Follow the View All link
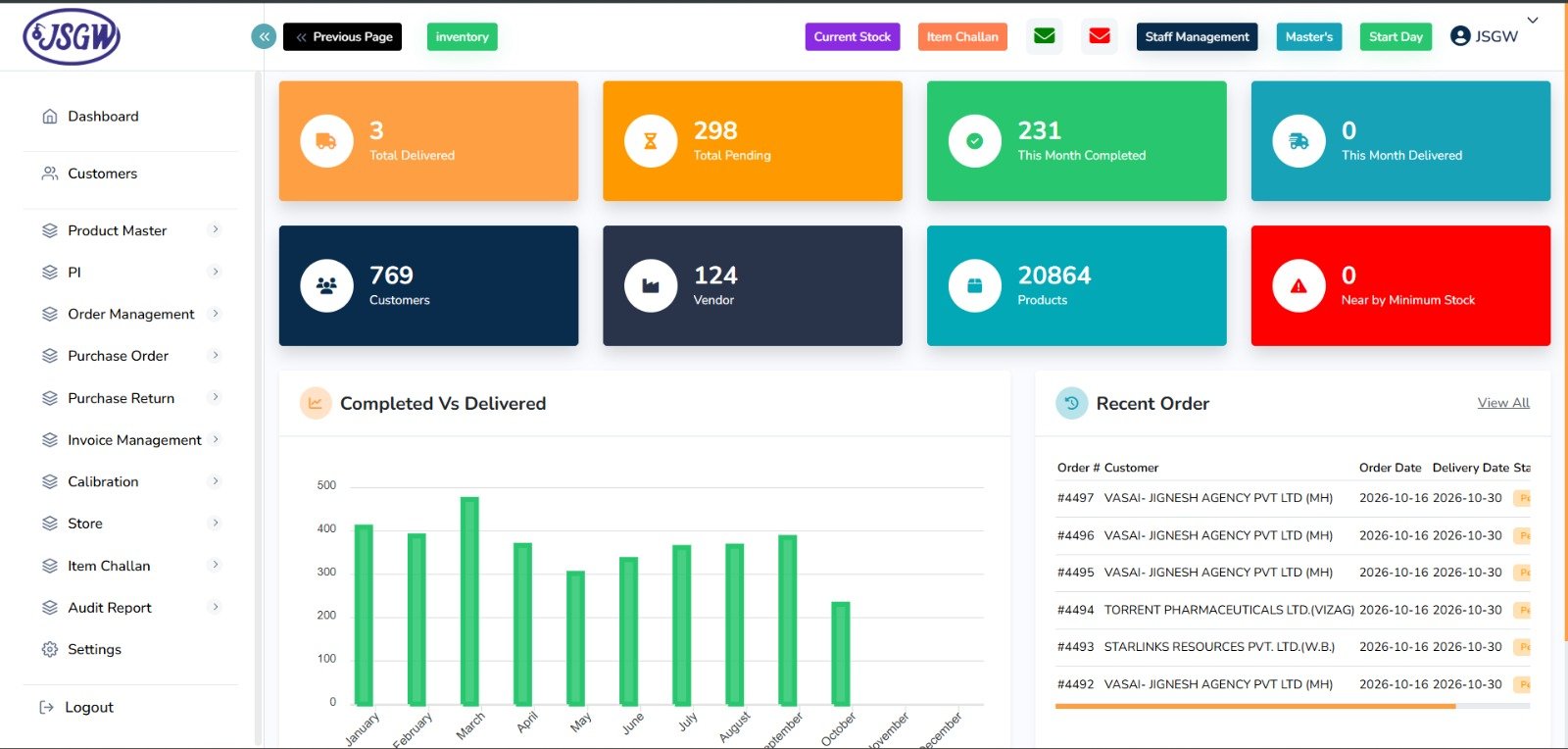This screenshot has width=1568, height=749. (x=1503, y=403)
